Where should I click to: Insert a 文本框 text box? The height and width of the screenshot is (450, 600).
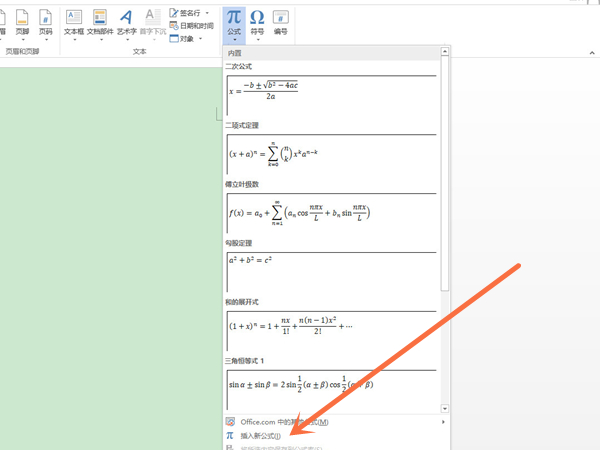click(74, 23)
